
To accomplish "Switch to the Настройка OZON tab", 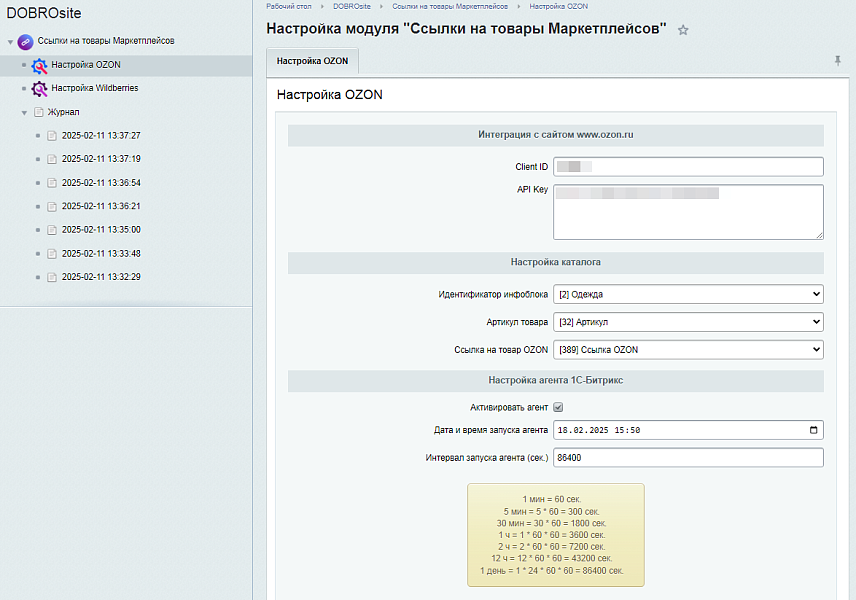I will pyautogui.click(x=313, y=60).
